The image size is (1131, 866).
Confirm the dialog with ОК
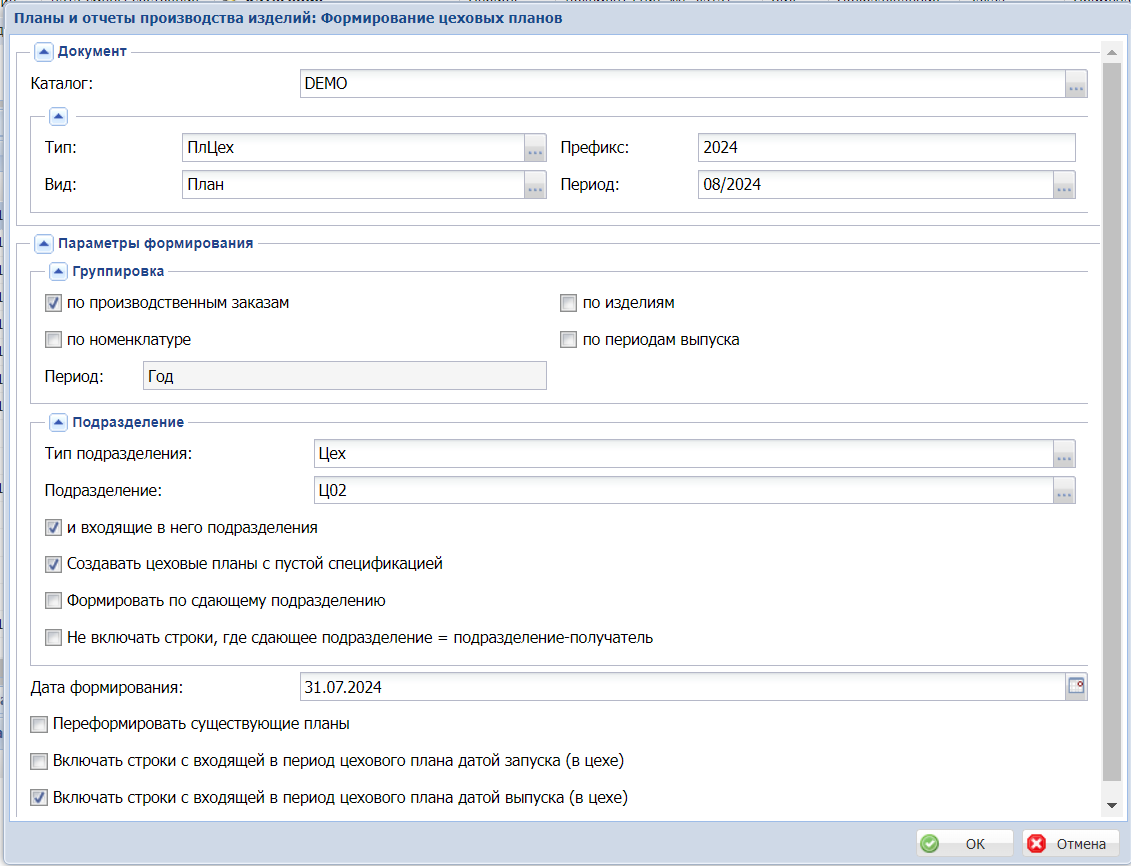(x=964, y=844)
